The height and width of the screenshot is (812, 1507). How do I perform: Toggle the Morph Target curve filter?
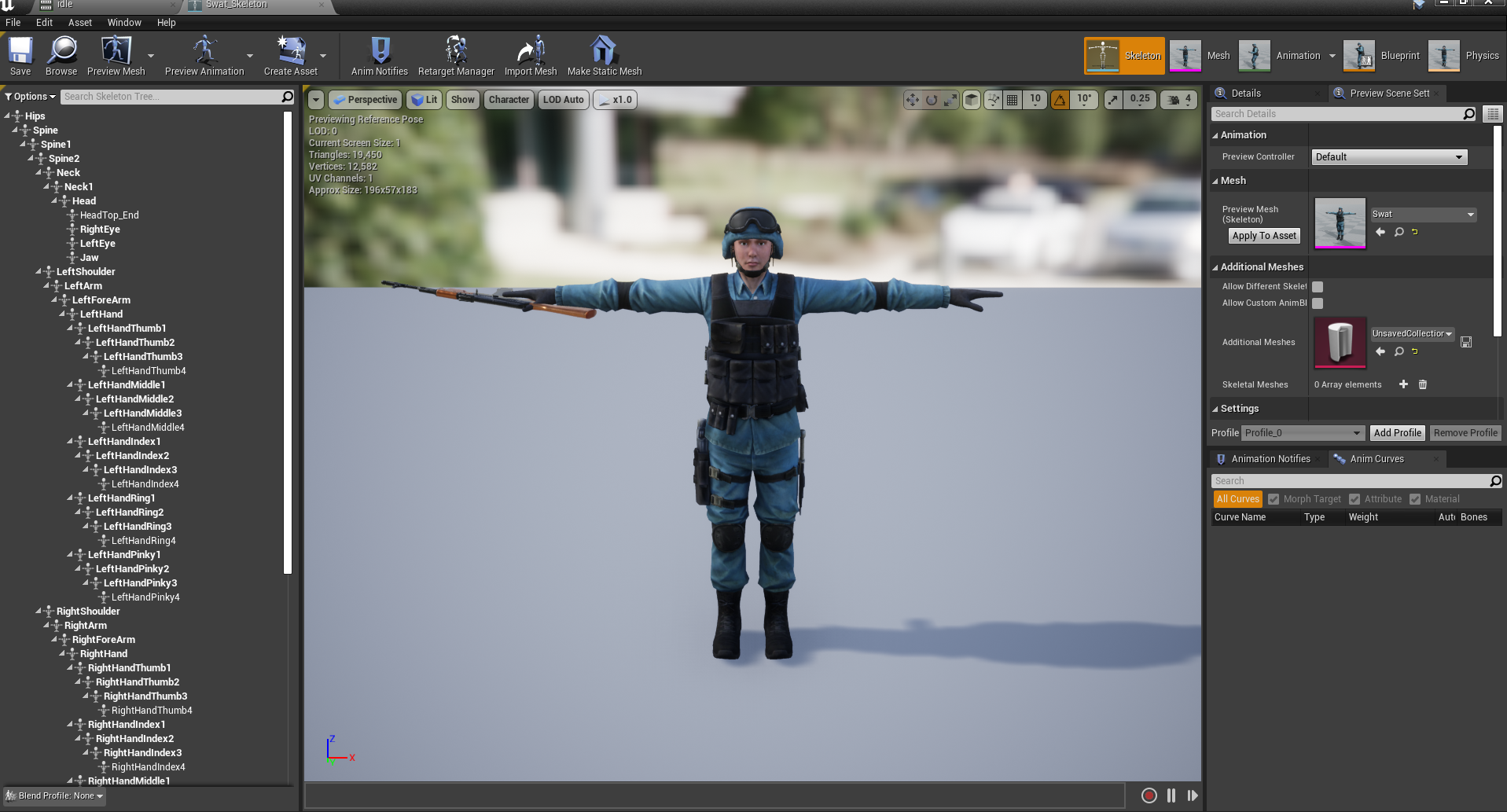pos(1274,498)
